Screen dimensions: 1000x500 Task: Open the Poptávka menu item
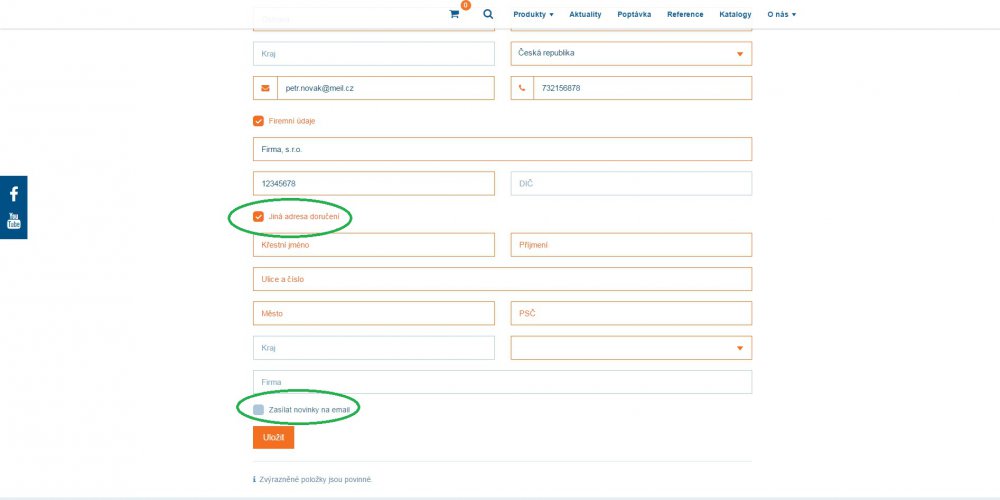pos(634,14)
